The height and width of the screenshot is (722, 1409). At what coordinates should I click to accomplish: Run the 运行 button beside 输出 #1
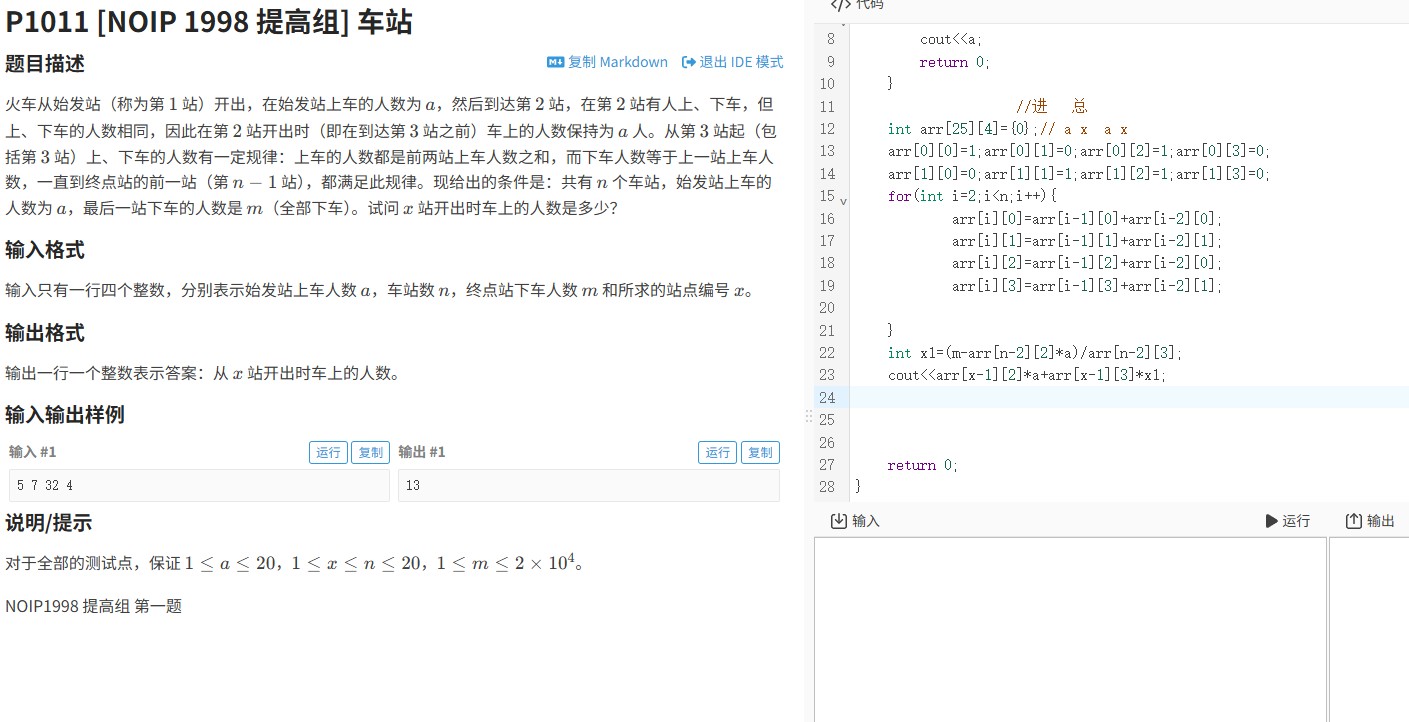click(717, 452)
